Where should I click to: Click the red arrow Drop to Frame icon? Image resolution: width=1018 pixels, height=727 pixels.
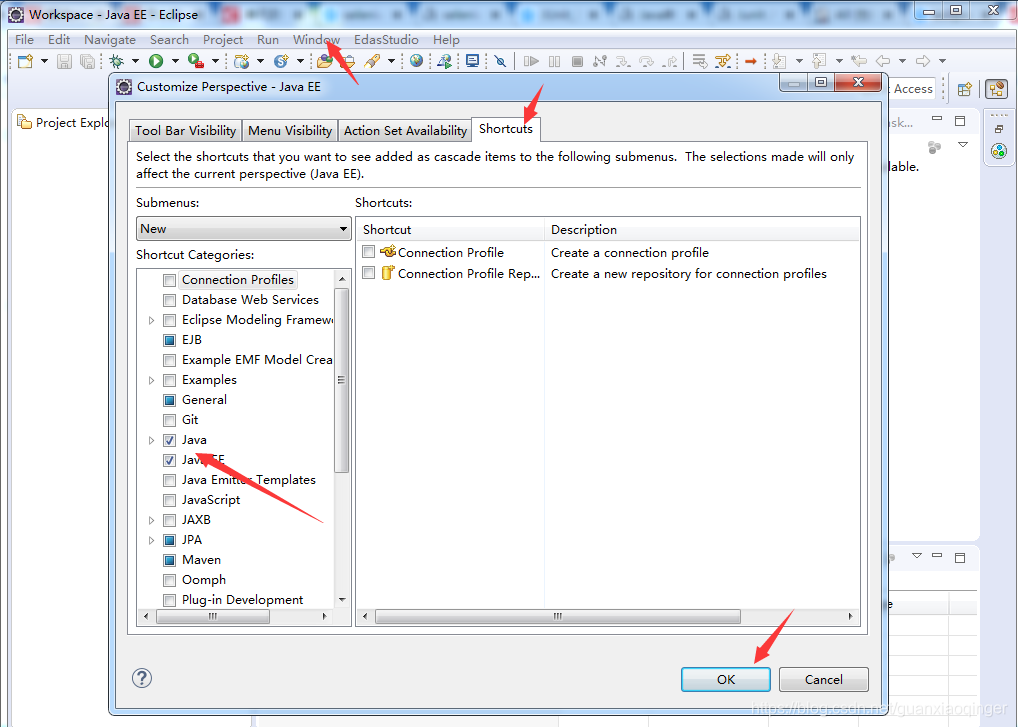point(751,61)
